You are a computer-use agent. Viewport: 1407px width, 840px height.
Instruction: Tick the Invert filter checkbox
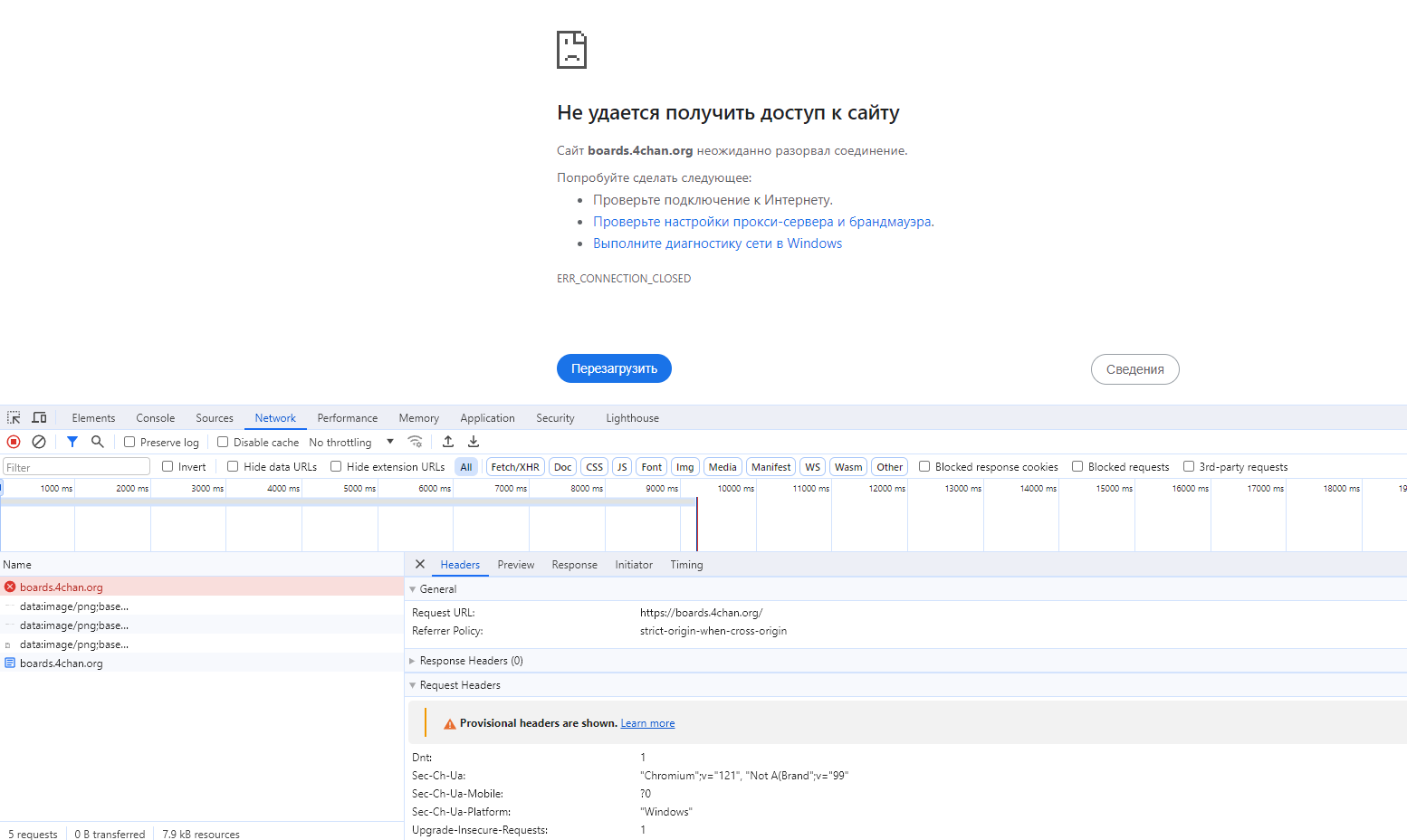click(167, 466)
